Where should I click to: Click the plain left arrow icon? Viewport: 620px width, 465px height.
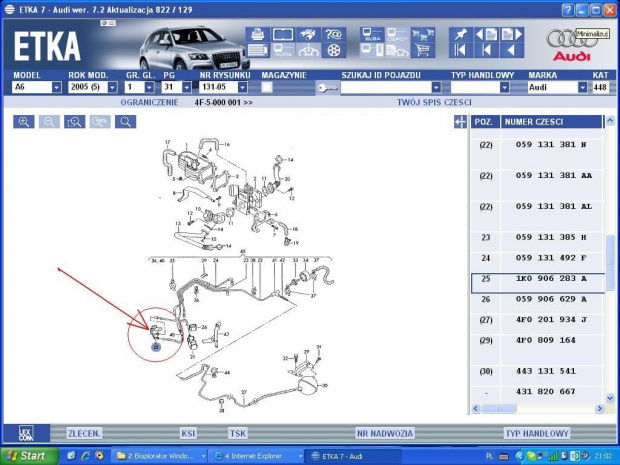pyautogui.click(x=512, y=50)
